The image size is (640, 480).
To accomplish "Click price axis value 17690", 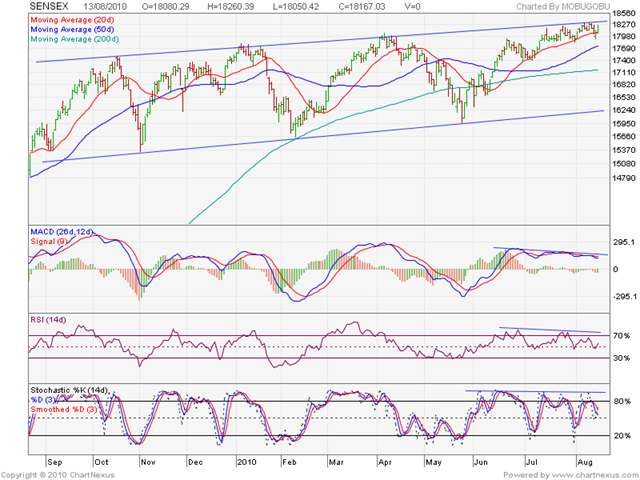I will (x=623, y=49).
